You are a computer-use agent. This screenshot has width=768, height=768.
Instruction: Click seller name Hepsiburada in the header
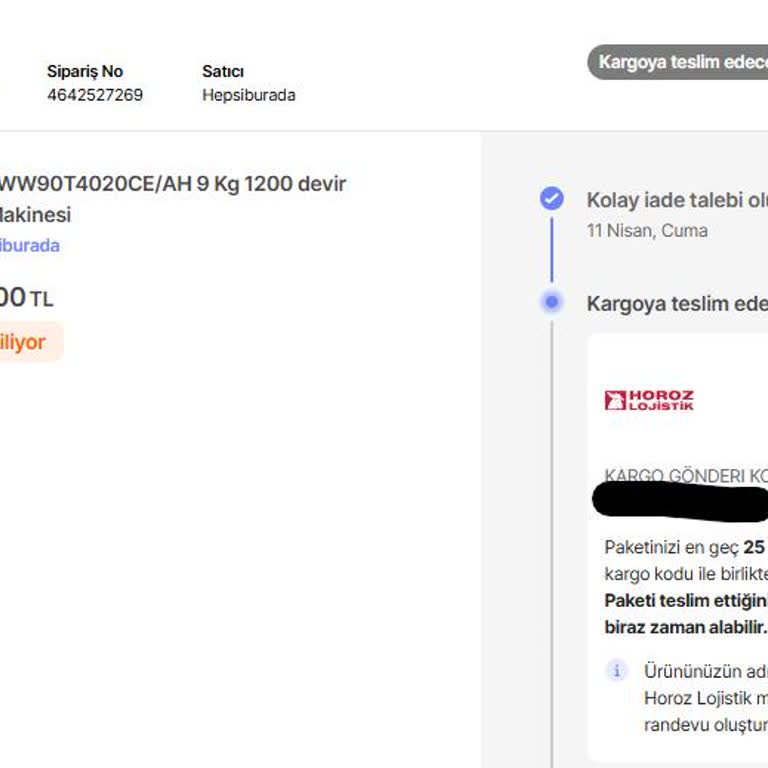(249, 95)
